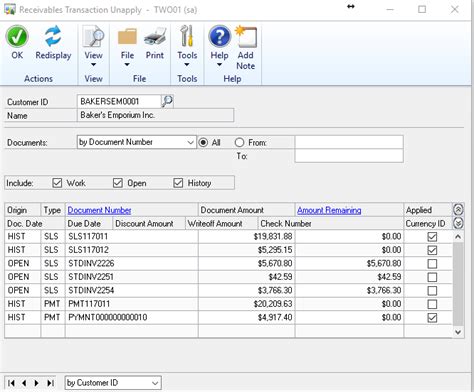Go to first record navigation arrow
This screenshot has height=392, width=474.
[x=11, y=383]
